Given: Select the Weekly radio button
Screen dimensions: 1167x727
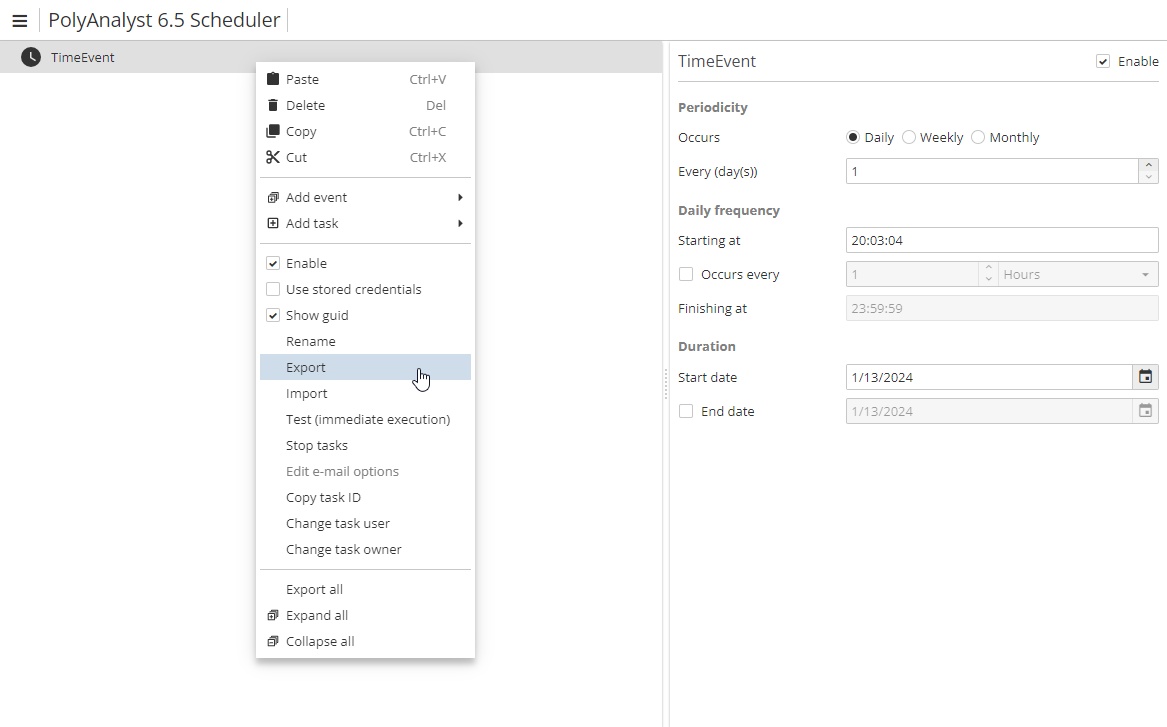Looking at the screenshot, I should click(908, 137).
